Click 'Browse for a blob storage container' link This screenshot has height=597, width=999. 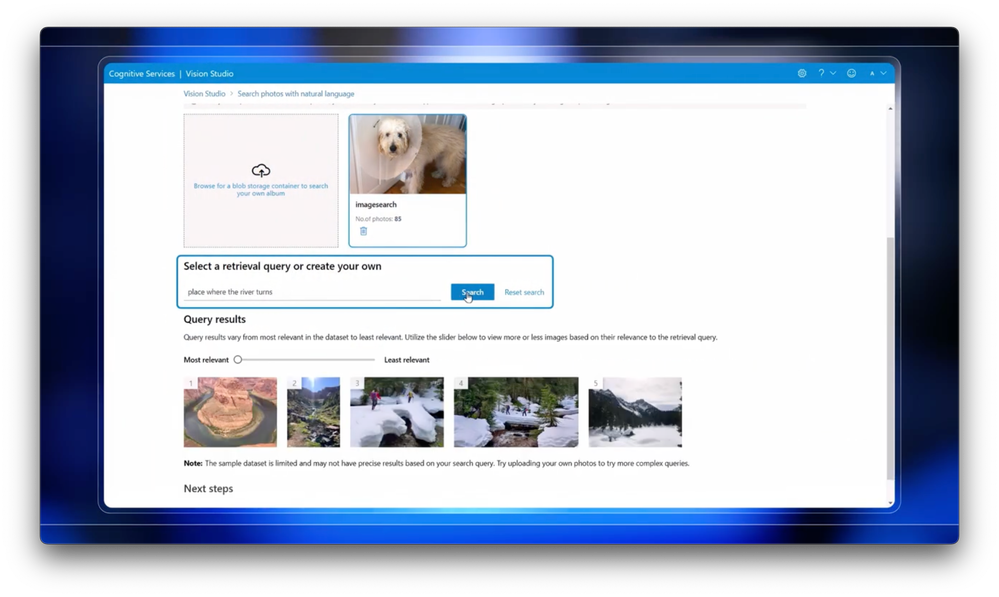(261, 189)
